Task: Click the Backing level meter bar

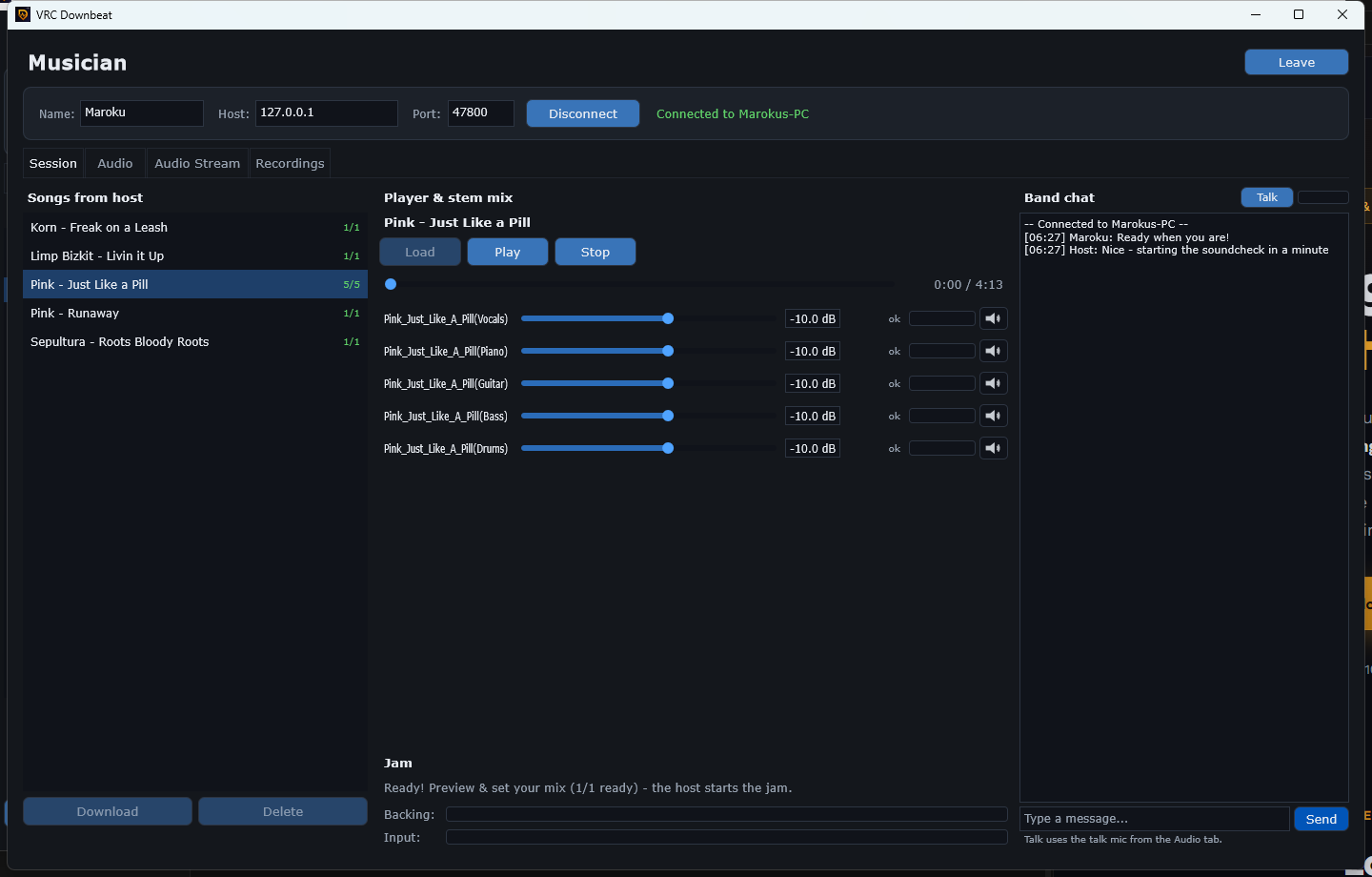Action: (727, 814)
